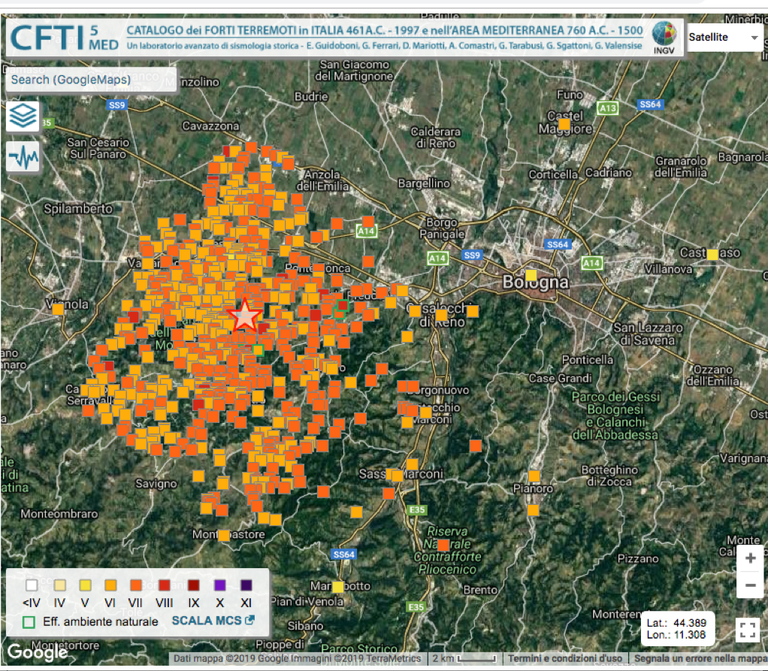Click the Google logo on map

click(x=38, y=652)
